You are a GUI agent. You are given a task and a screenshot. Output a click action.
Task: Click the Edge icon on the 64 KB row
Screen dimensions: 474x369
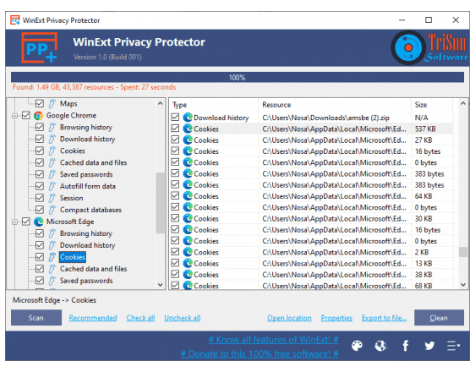[x=188, y=196]
